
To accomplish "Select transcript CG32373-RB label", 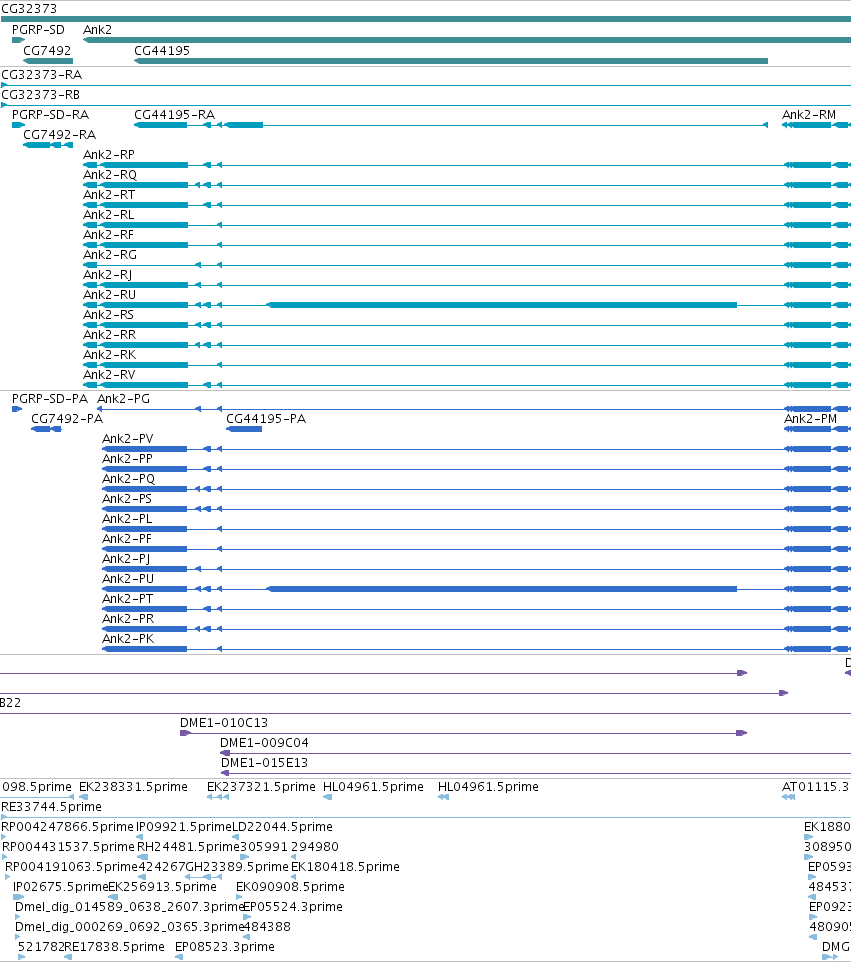I will tap(40, 94).
